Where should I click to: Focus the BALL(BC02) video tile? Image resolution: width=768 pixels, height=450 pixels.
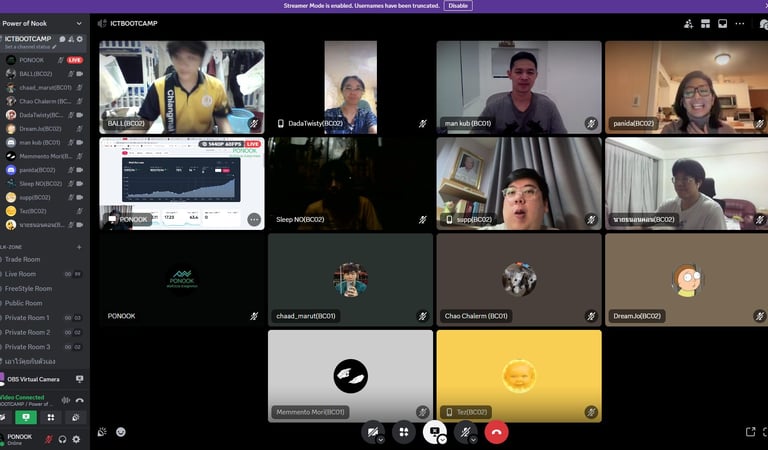click(x=182, y=87)
